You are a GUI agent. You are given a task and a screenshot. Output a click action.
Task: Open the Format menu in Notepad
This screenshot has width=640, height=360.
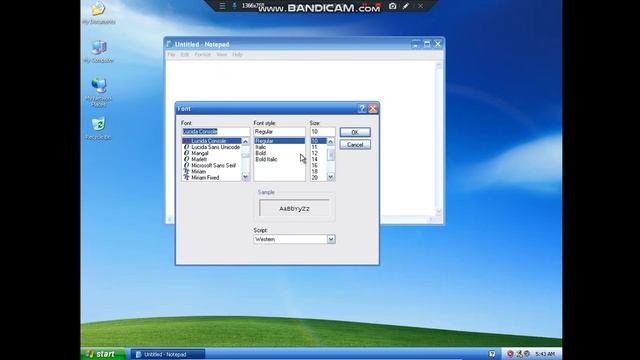(202, 55)
